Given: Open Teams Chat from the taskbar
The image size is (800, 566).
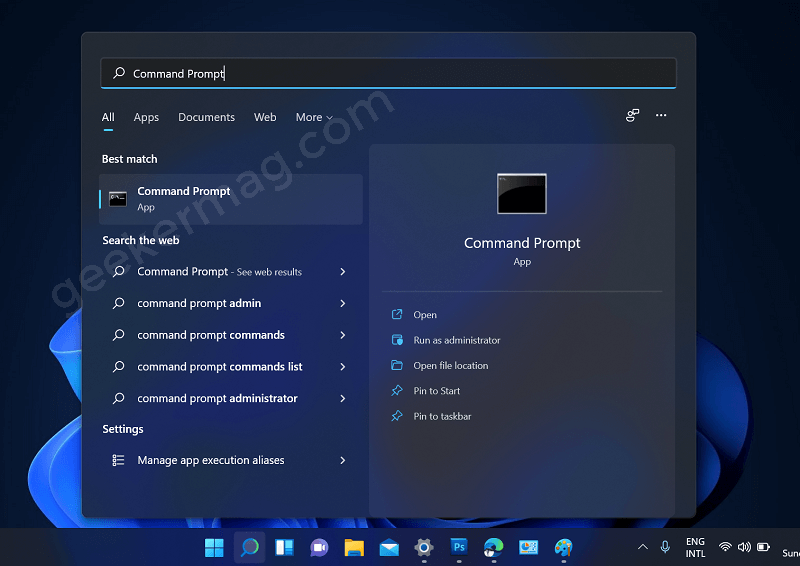Looking at the screenshot, I should pos(319,548).
